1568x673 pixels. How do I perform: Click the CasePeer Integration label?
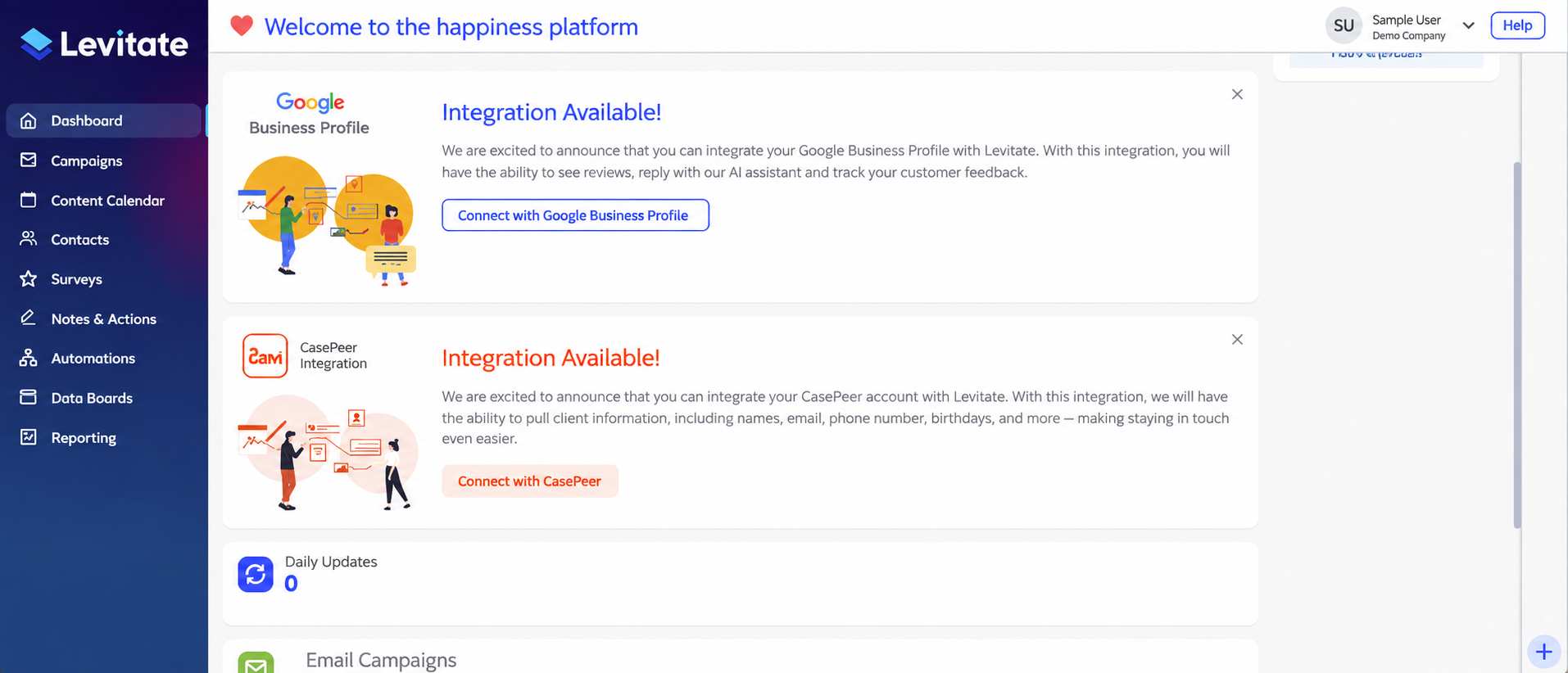click(x=333, y=355)
